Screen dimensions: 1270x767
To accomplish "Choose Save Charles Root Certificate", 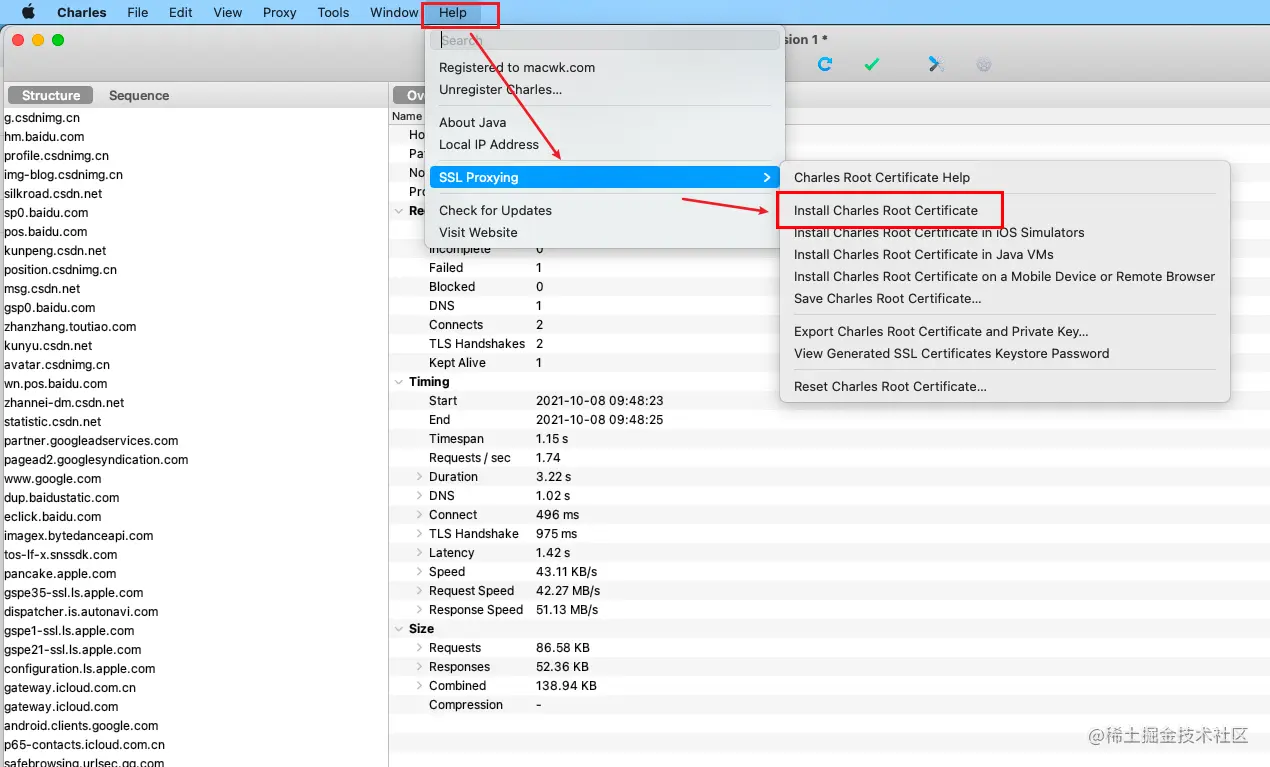I will pyautogui.click(x=887, y=298).
